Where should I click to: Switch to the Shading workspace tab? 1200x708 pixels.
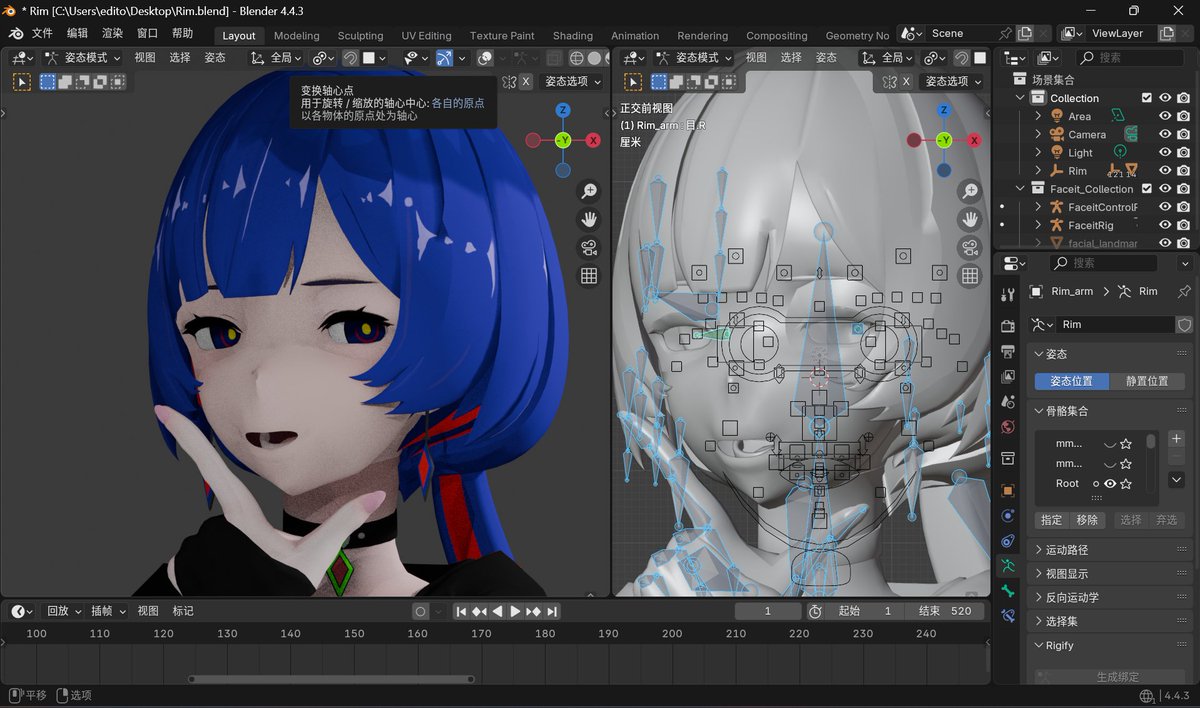pos(573,36)
